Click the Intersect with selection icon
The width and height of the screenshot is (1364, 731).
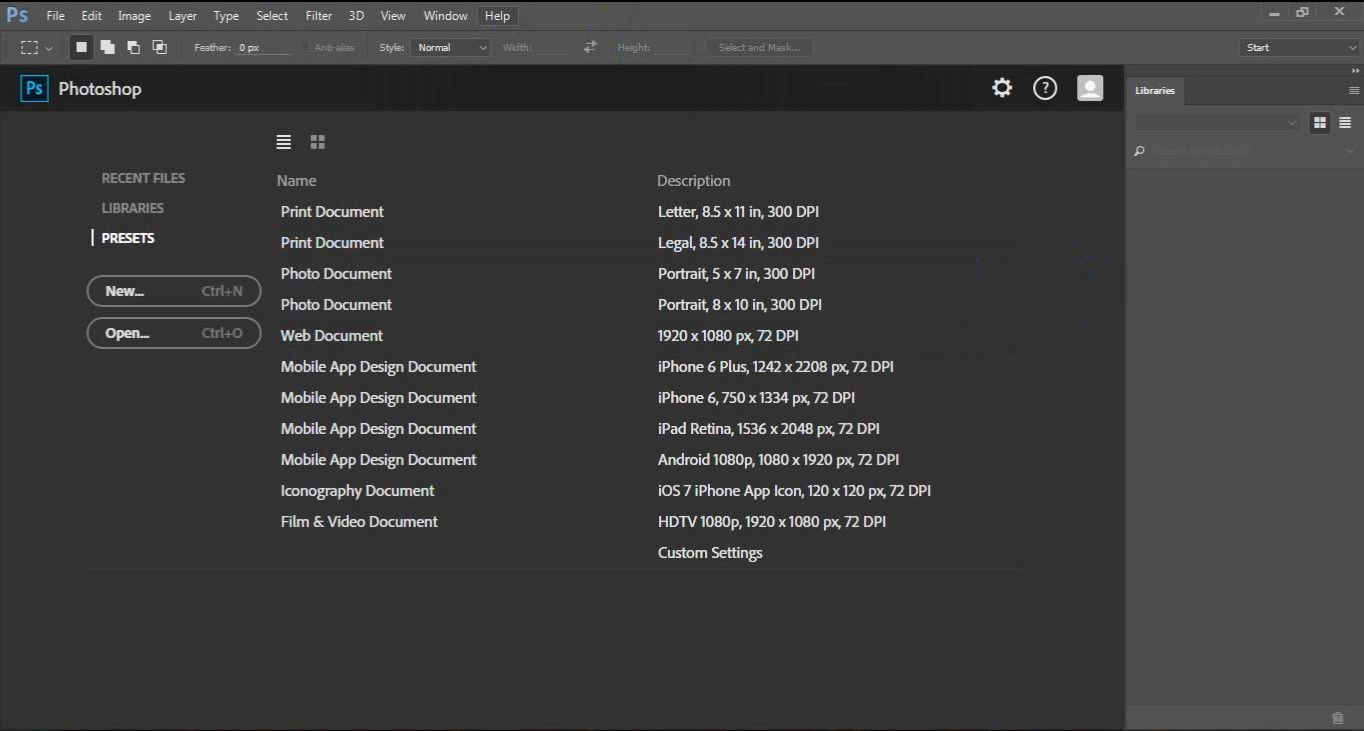pyautogui.click(x=159, y=47)
